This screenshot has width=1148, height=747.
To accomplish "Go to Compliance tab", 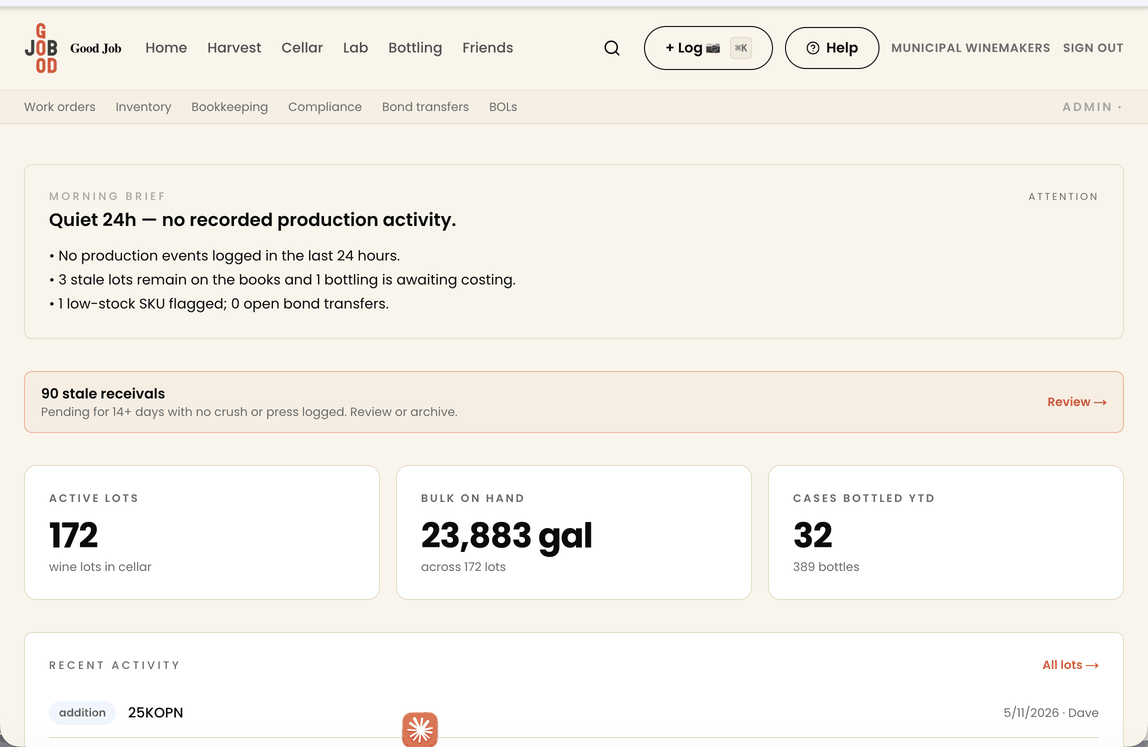I will pos(325,107).
